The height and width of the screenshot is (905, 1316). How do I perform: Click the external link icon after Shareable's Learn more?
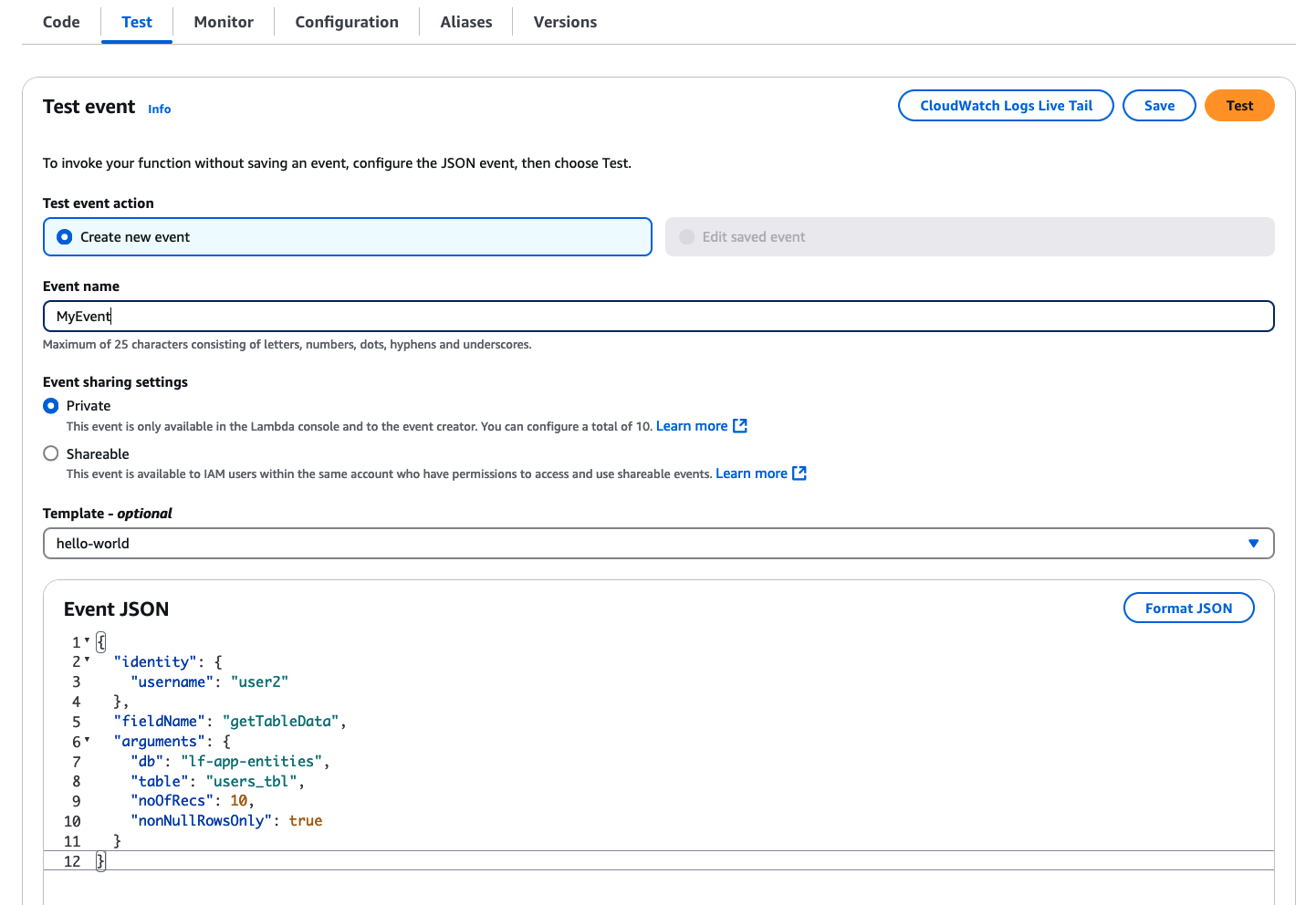799,473
